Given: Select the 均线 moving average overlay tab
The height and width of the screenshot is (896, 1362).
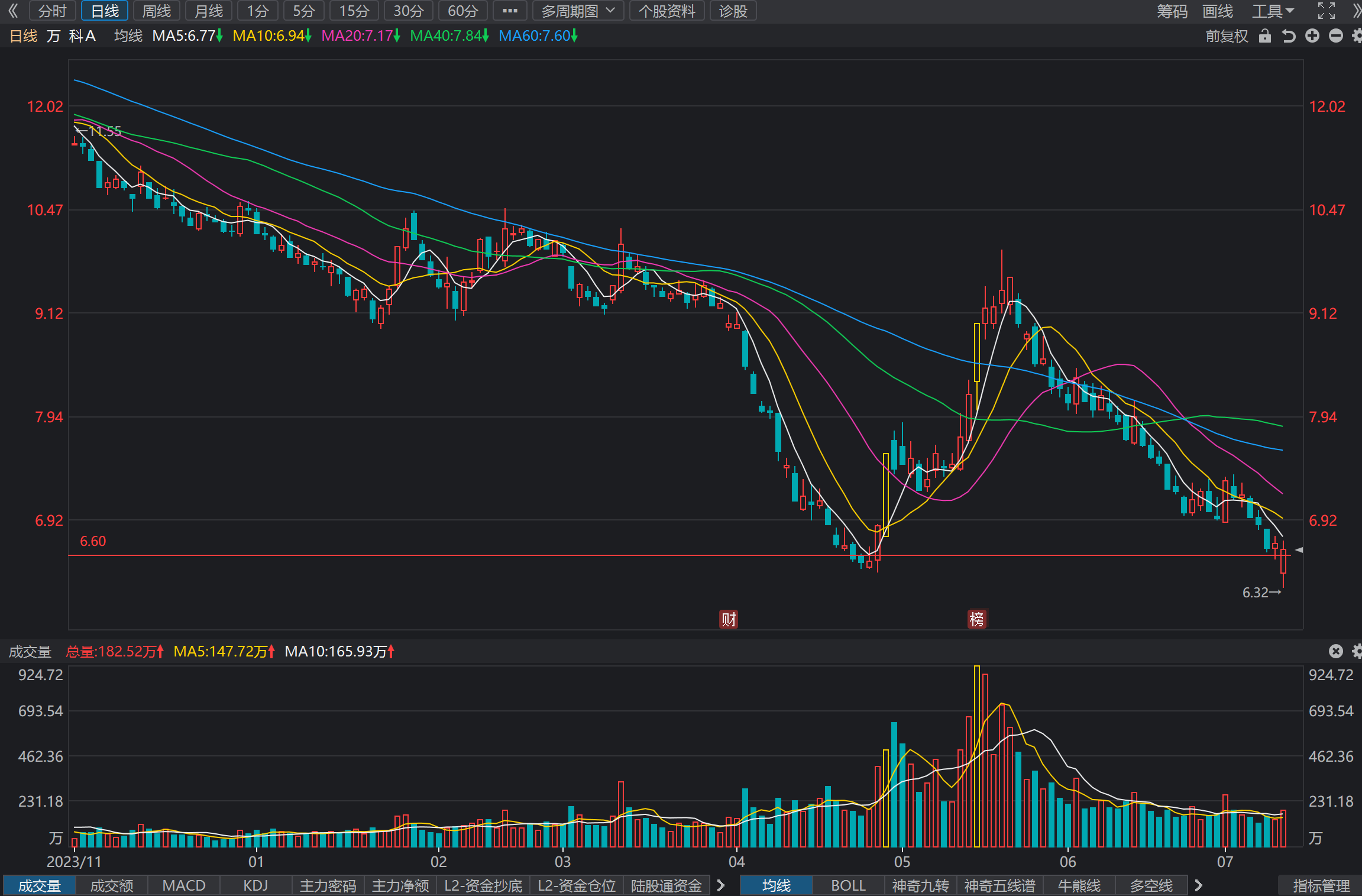Looking at the screenshot, I should pyautogui.click(x=777, y=885).
